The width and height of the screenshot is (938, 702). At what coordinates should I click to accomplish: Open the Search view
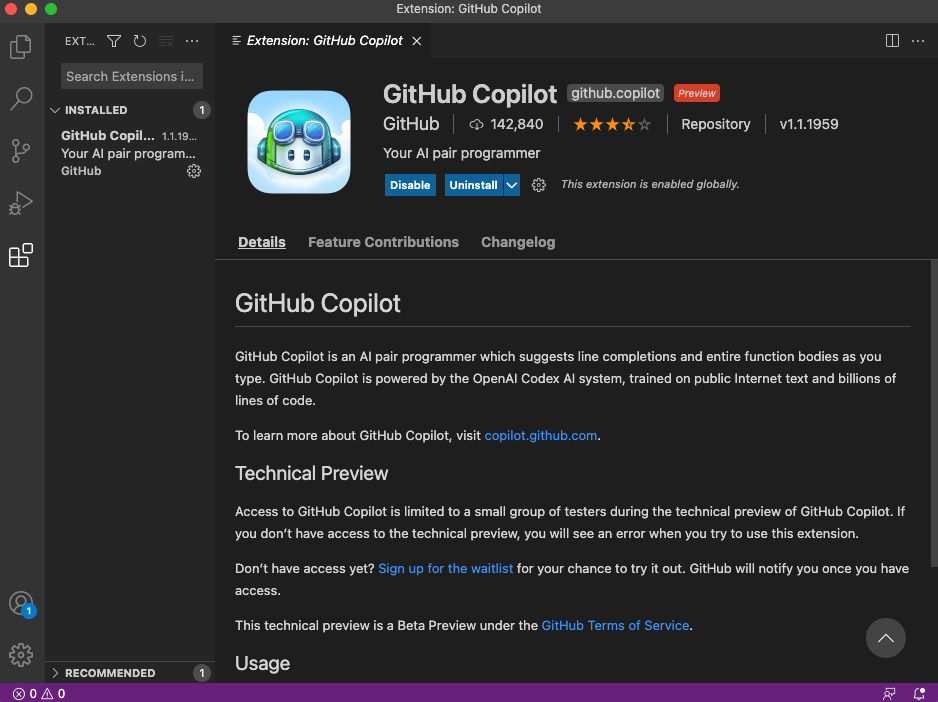point(21,99)
